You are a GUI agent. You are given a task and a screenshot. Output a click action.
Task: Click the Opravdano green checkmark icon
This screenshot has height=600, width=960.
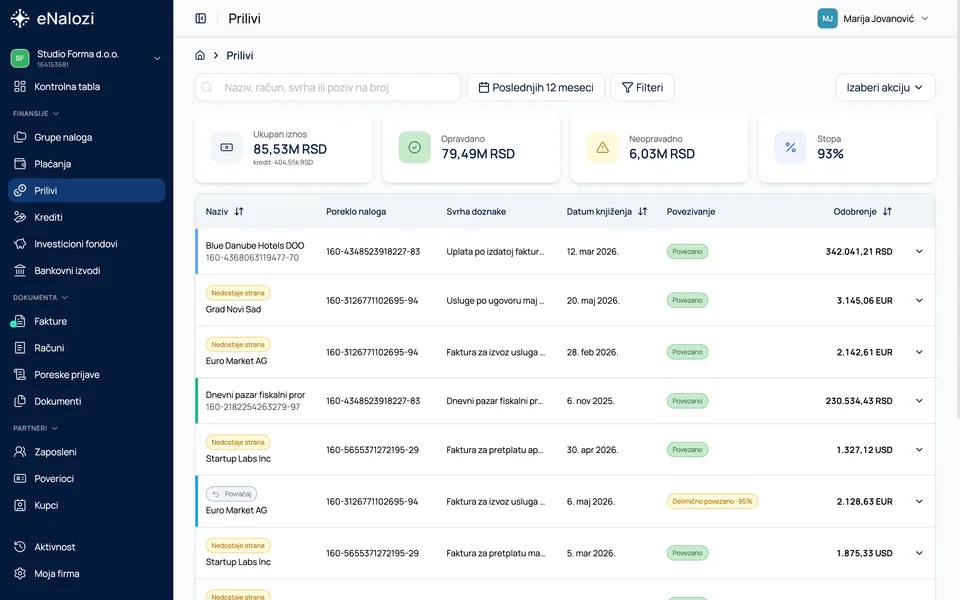pos(414,148)
